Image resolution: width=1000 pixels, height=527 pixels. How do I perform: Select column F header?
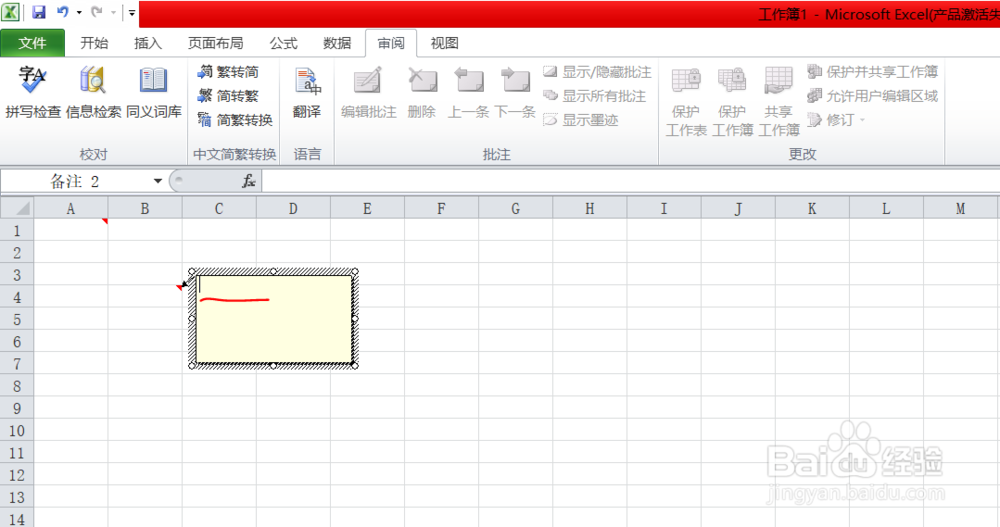441,208
